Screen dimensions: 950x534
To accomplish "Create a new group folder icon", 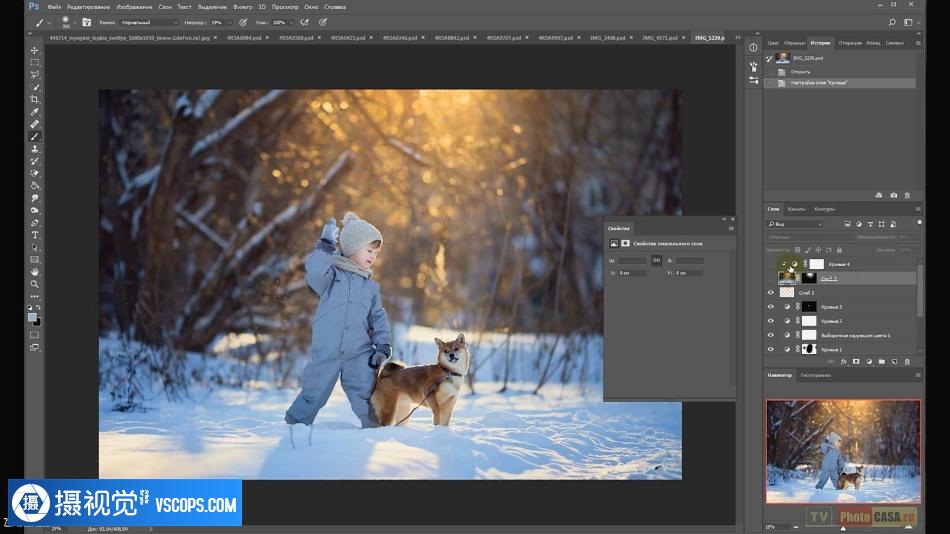I will click(882, 362).
